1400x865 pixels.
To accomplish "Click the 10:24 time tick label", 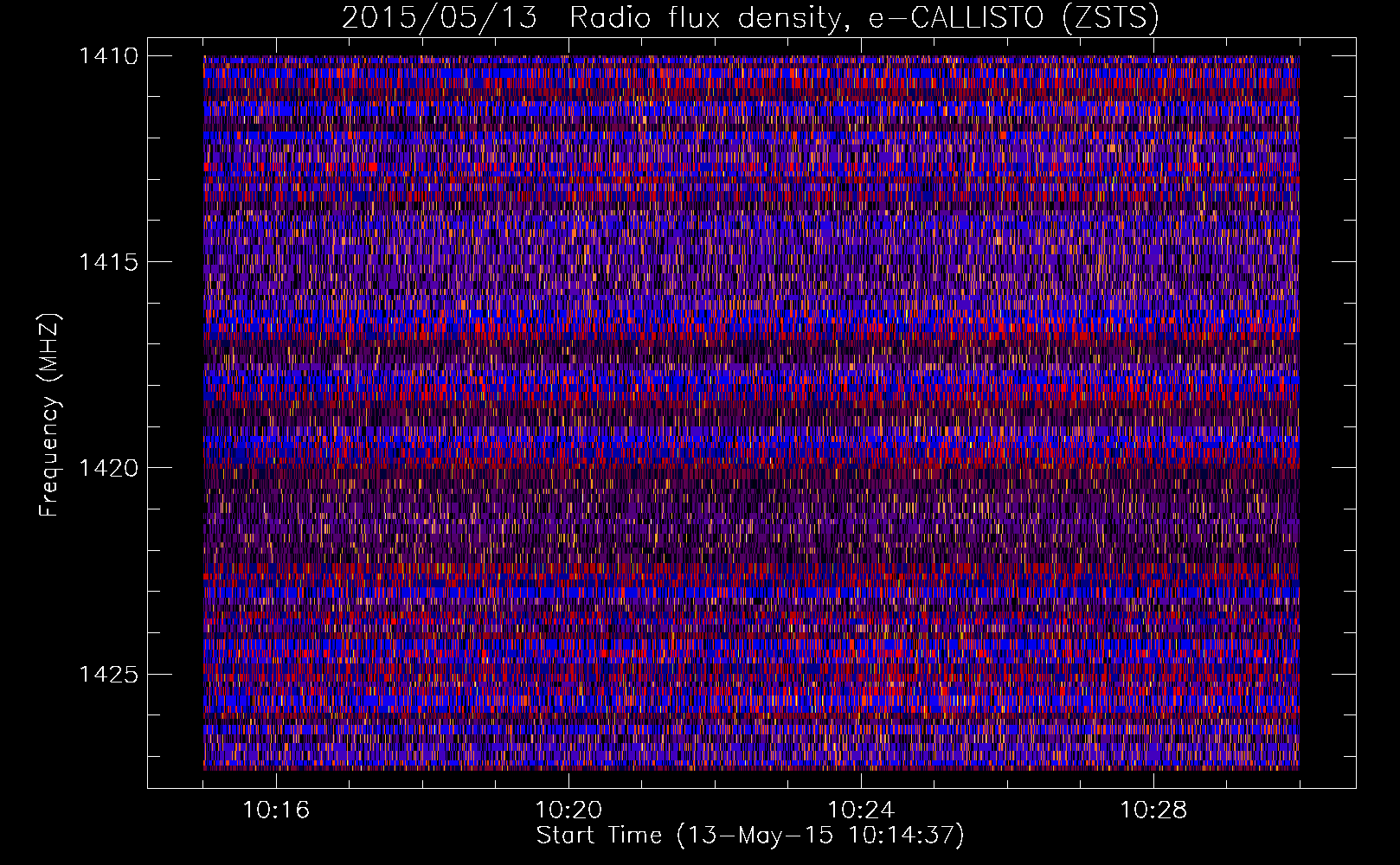I will point(861,811).
